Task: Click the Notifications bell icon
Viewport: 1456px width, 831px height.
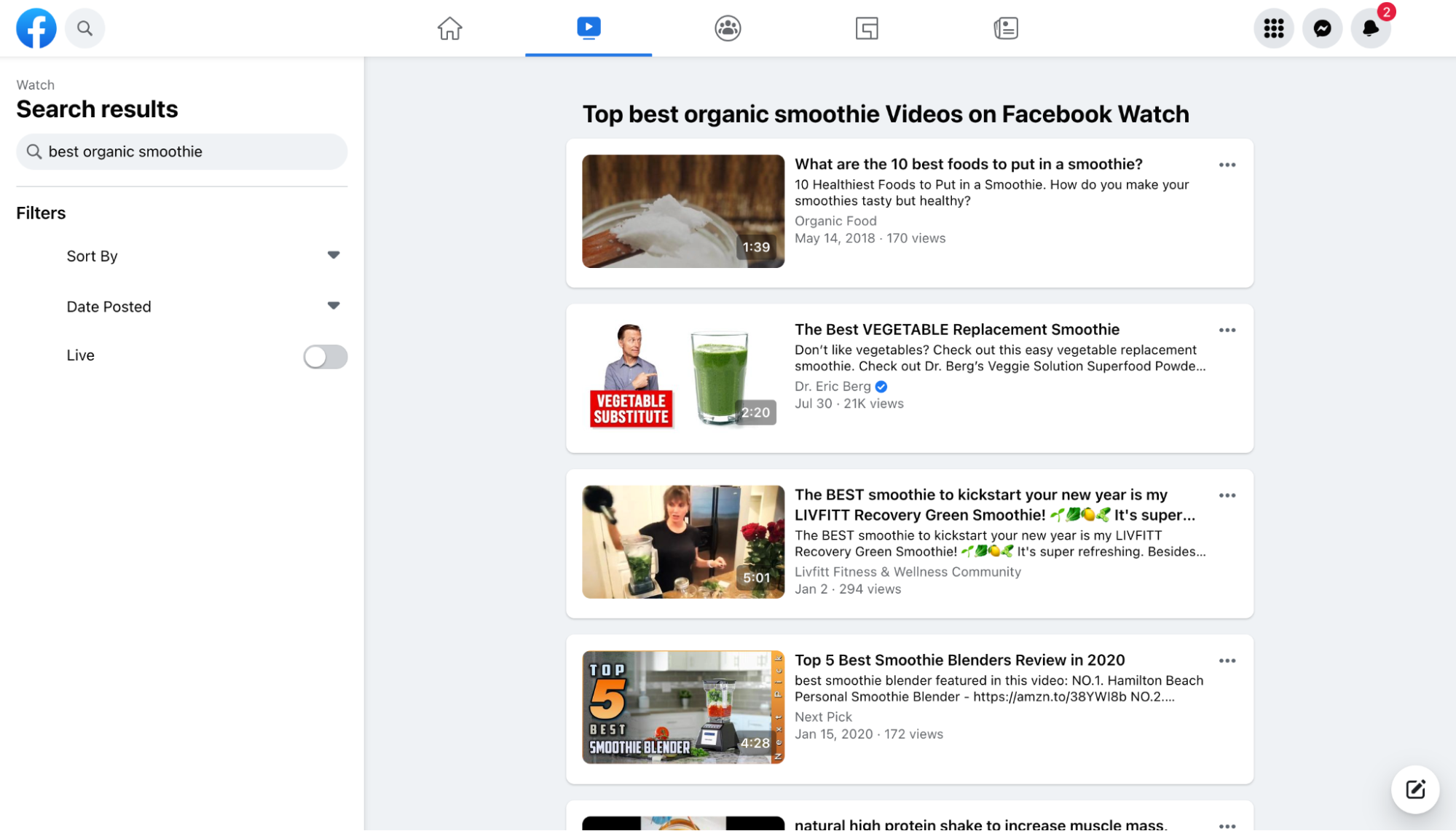Action: pos(1371,27)
